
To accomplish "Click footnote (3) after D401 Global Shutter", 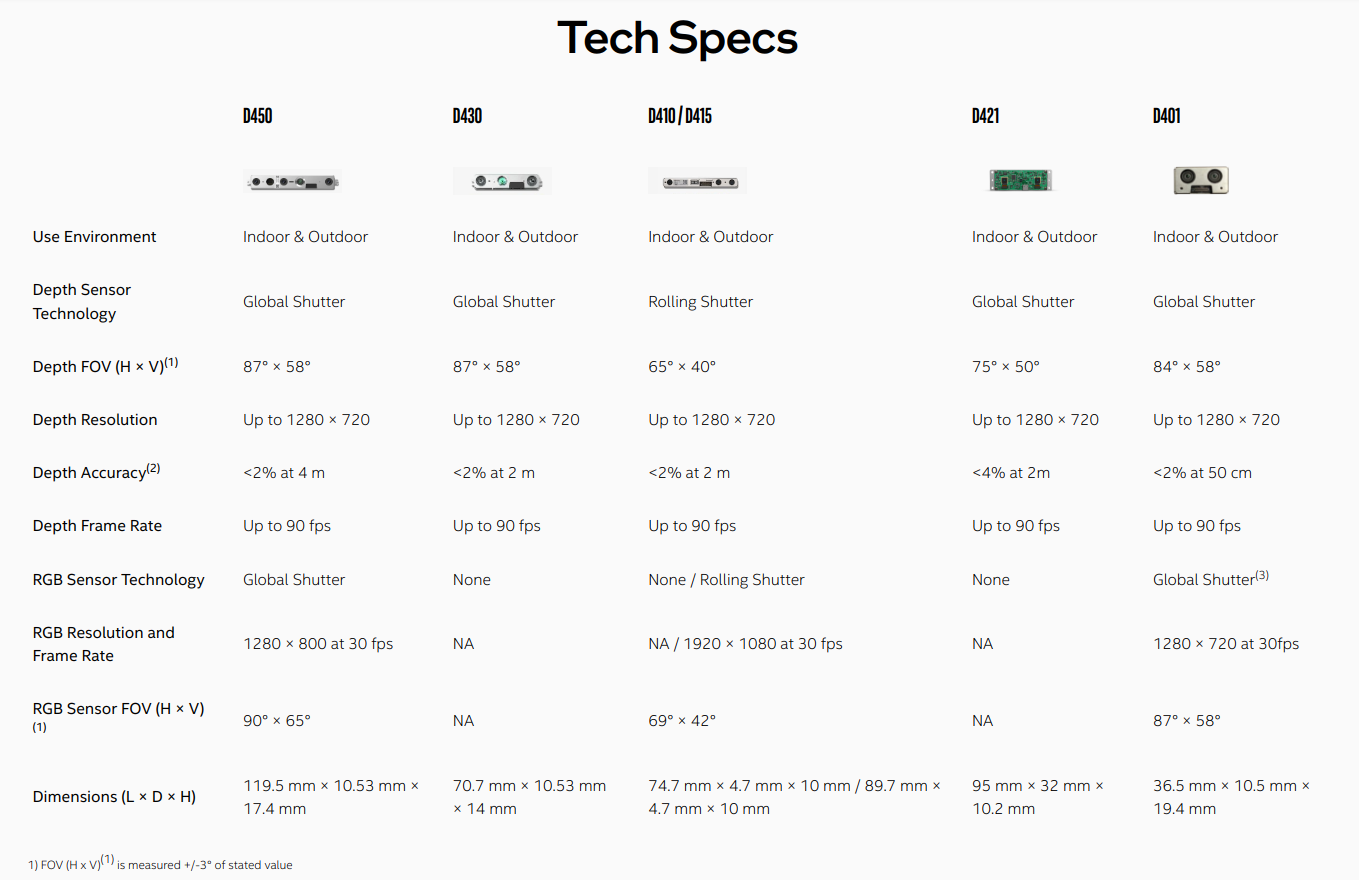I will click(x=1262, y=575).
